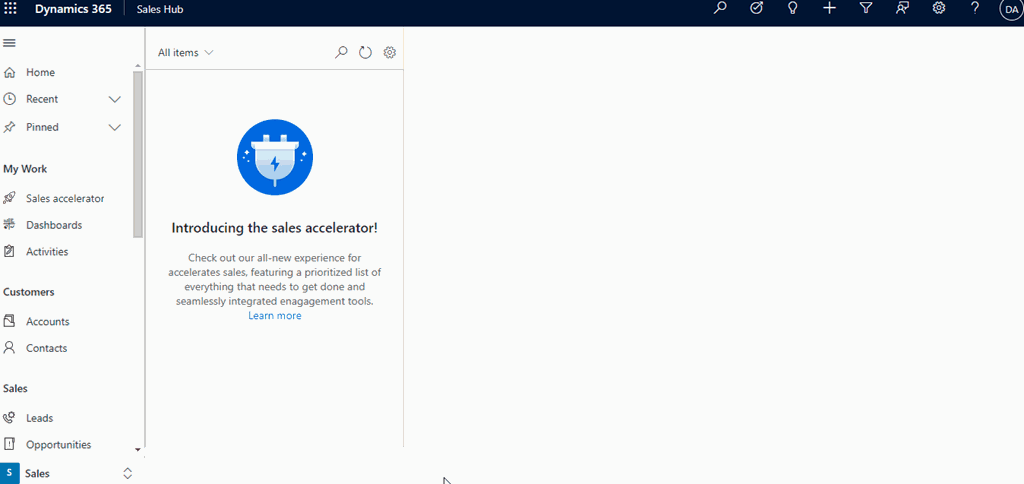This screenshot has height=484, width=1024.
Task: Open the All items filter dropdown
Action: 186,53
